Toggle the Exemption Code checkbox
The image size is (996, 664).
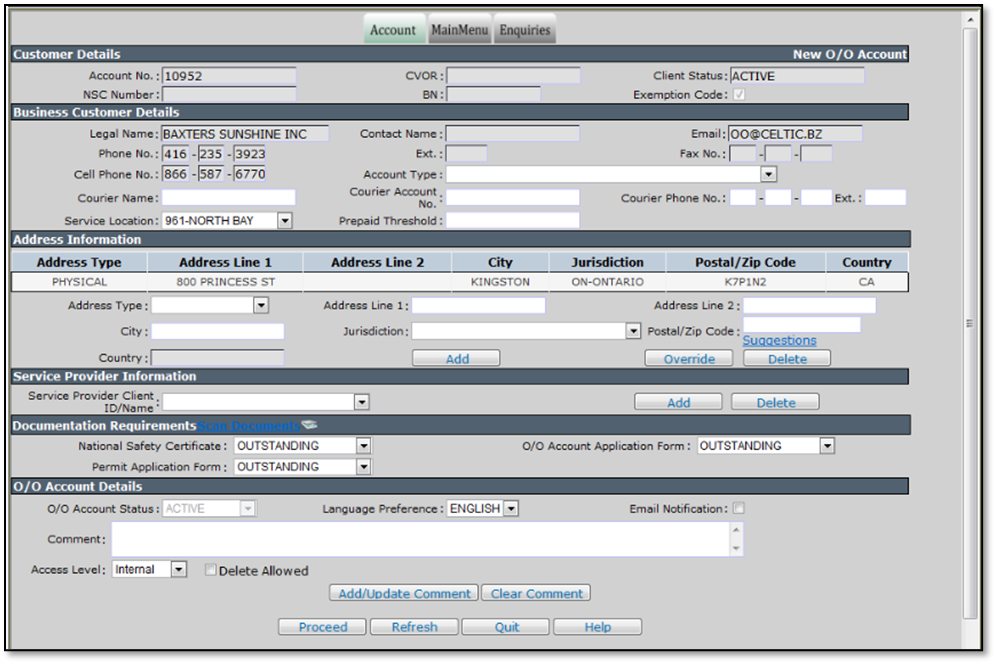click(739, 95)
